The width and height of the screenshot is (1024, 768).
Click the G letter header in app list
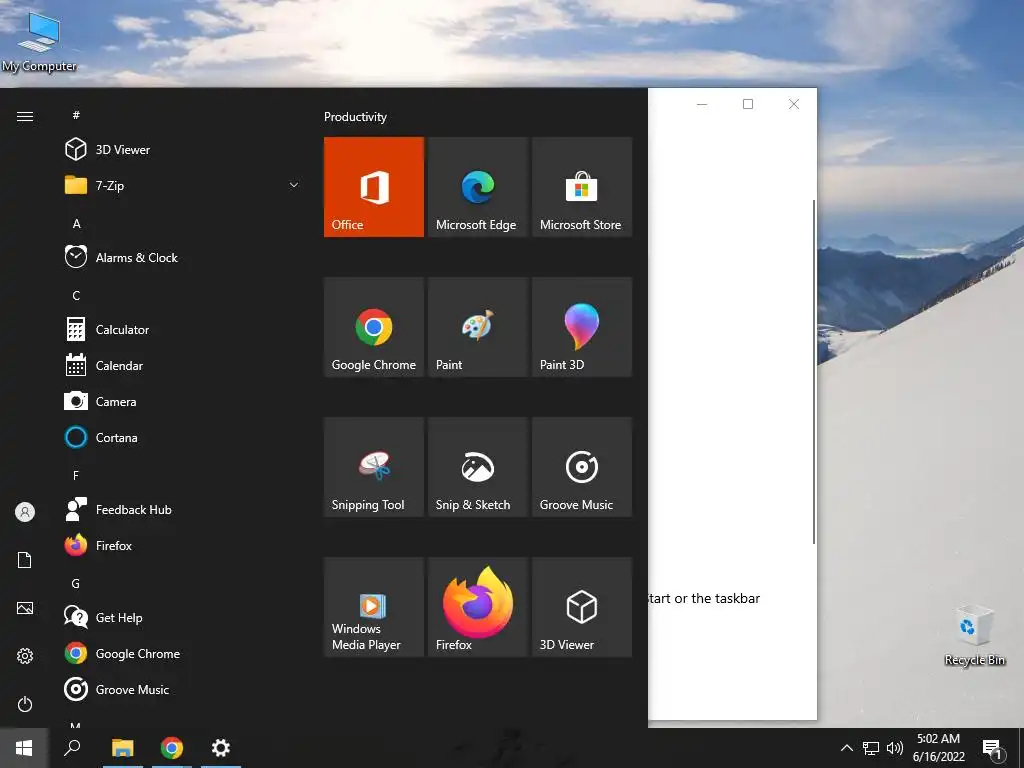point(76,583)
